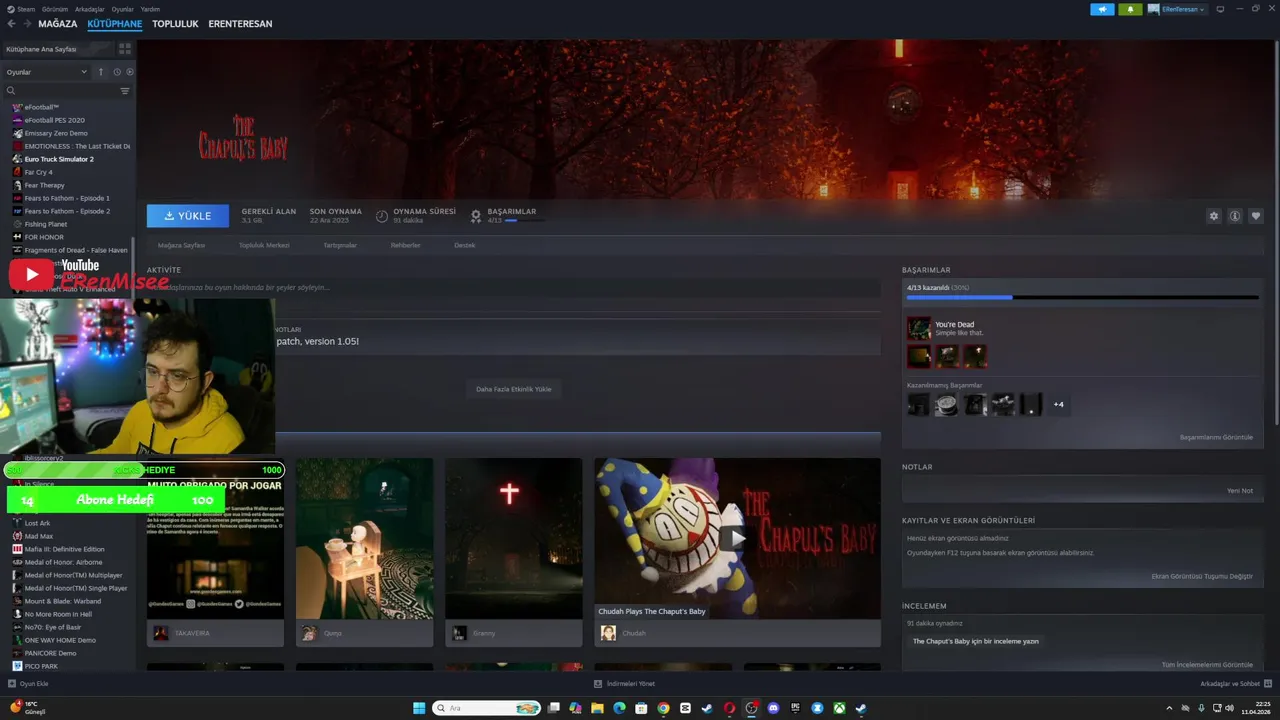Click the Oyun Ekle plus icon
The width and height of the screenshot is (1280, 720).
[11, 684]
